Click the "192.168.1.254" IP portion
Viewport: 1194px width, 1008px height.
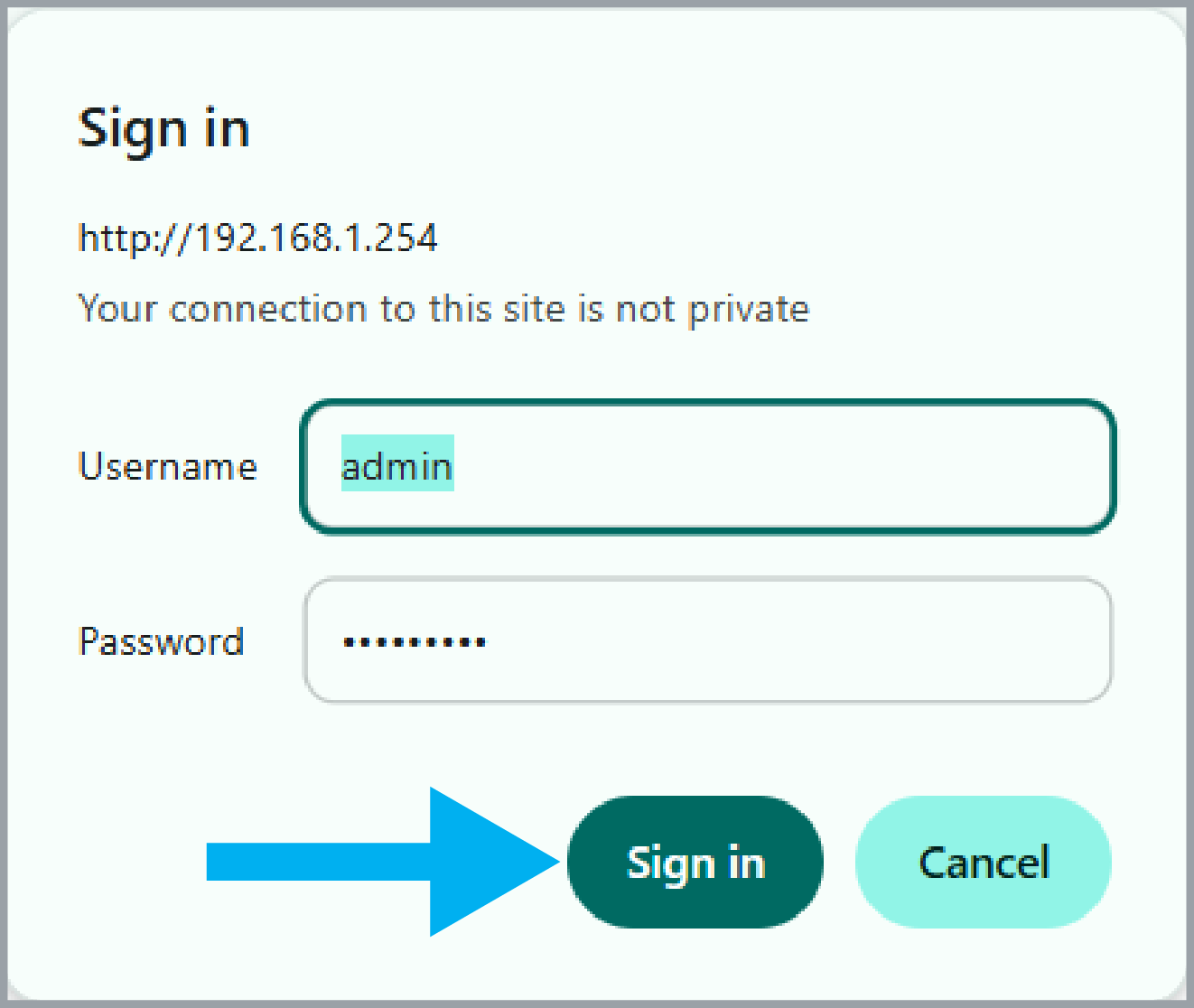click(315, 238)
